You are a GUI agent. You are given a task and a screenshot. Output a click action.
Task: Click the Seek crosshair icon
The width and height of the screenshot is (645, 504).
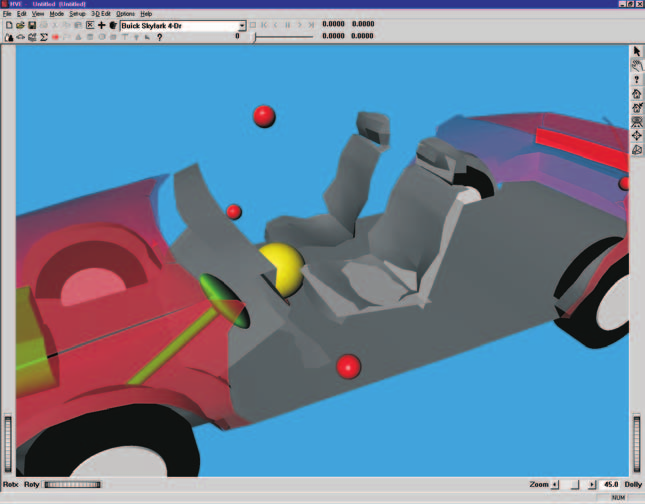[637, 136]
